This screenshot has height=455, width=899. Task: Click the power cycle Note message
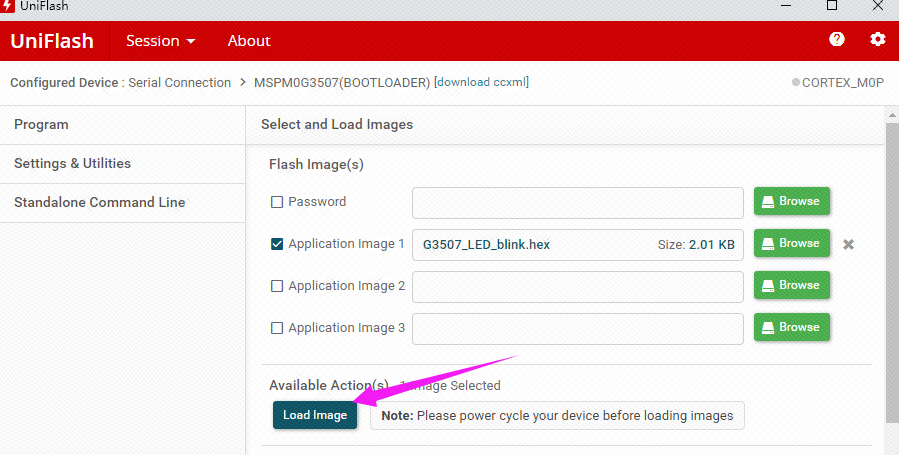coord(557,415)
